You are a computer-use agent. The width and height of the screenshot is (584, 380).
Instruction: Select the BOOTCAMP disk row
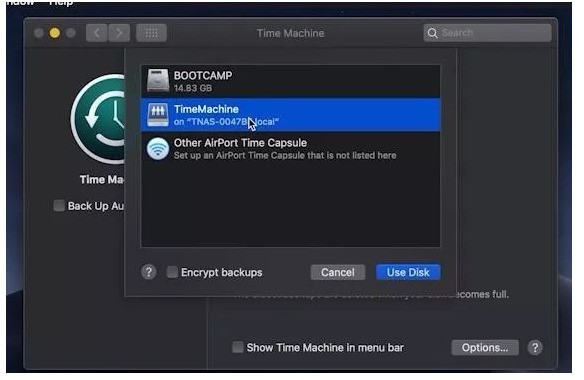tap(291, 81)
